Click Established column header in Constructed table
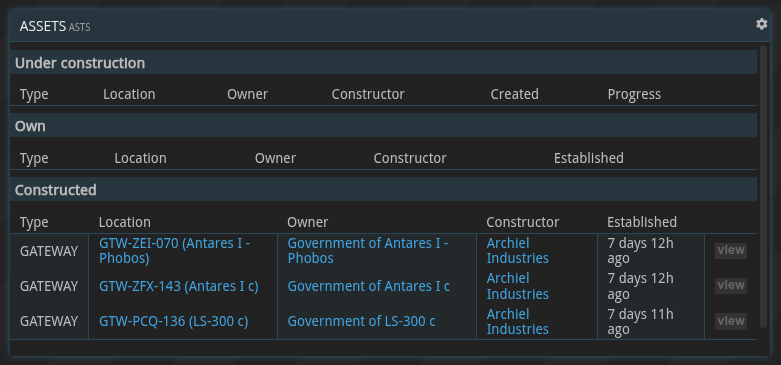Image resolution: width=781 pixels, height=365 pixels. coord(642,222)
